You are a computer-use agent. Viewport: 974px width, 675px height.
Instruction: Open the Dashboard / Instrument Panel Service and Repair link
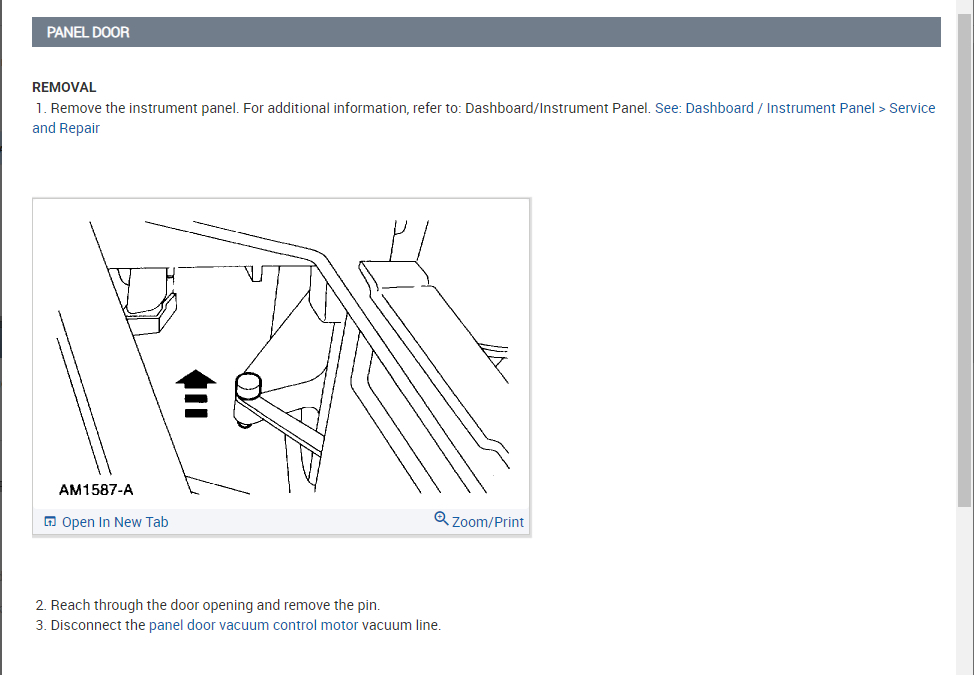click(x=794, y=108)
